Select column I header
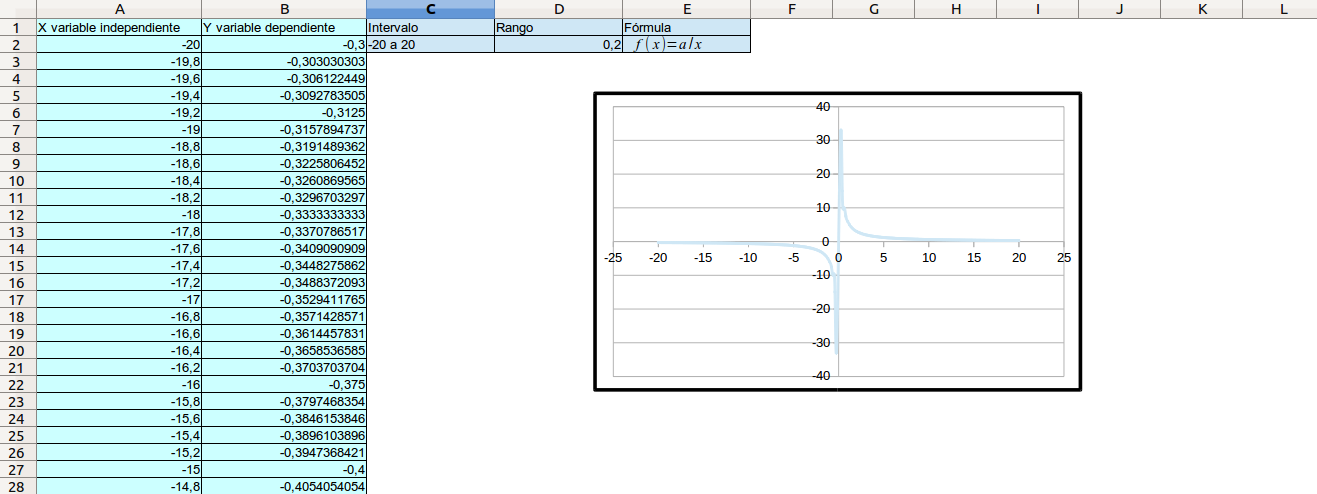This screenshot has height=494, width=1317. 1038,9
